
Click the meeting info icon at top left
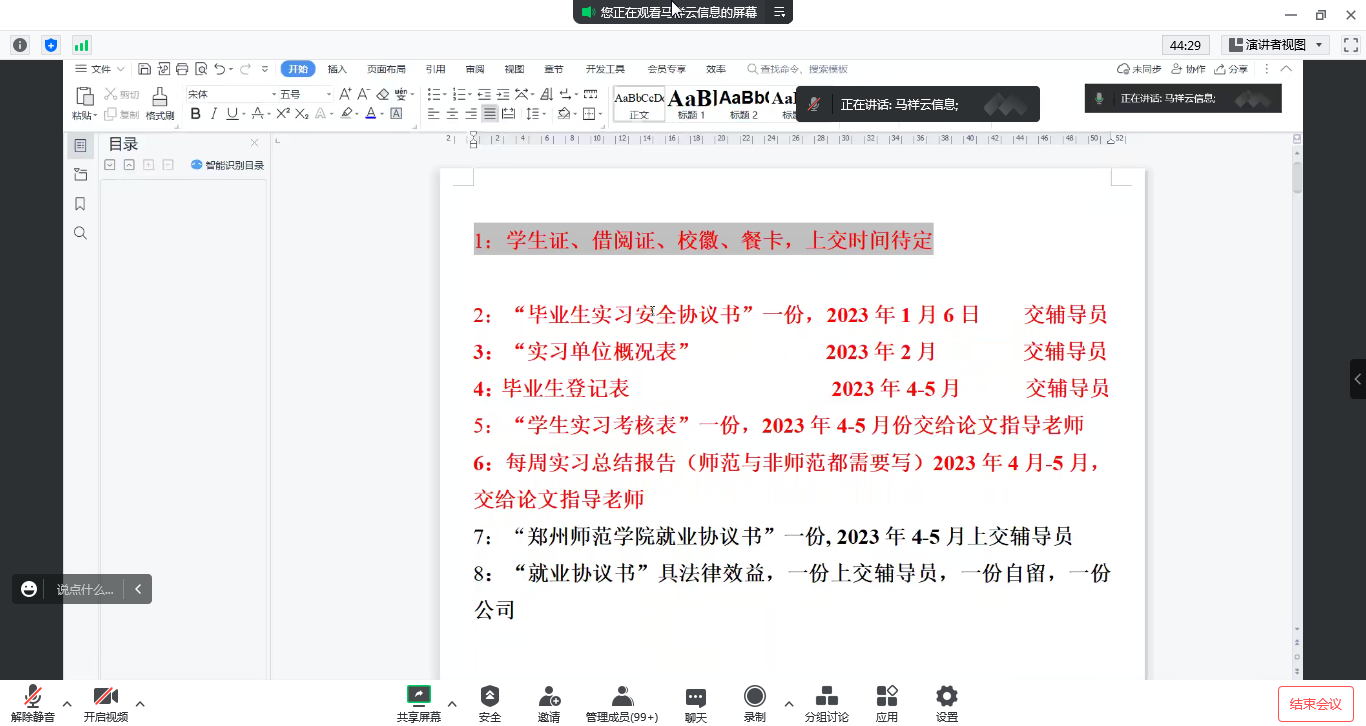tap(20, 45)
